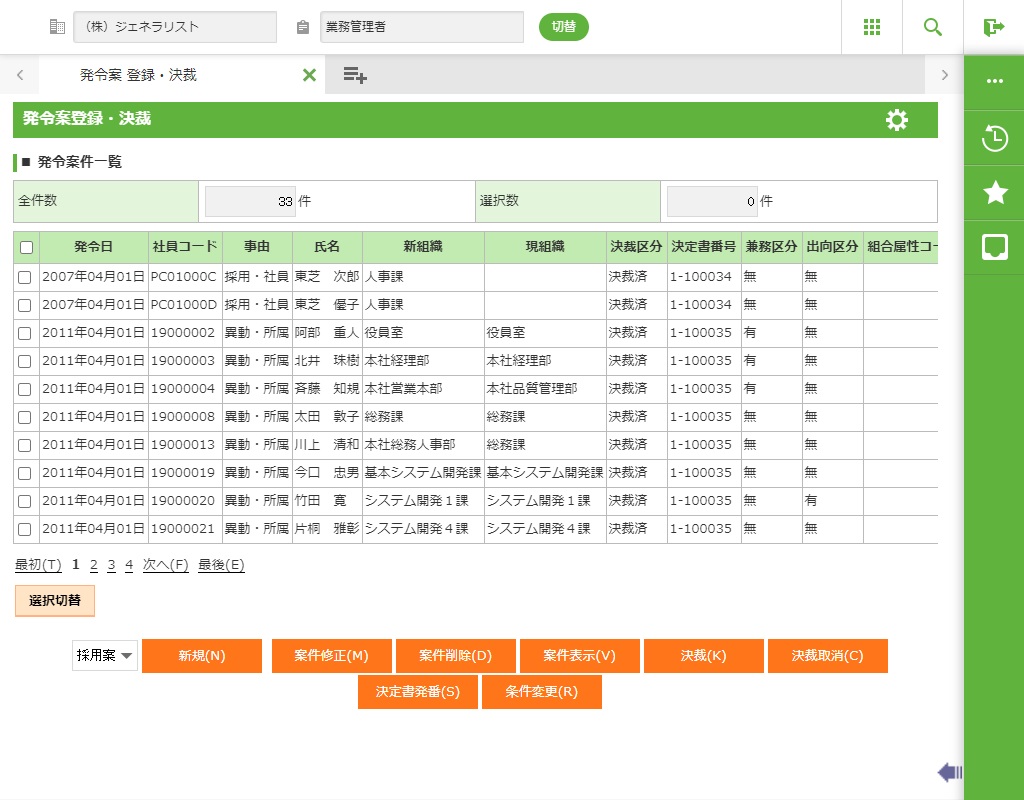Click the logout icon in top-right corner

coord(993,27)
